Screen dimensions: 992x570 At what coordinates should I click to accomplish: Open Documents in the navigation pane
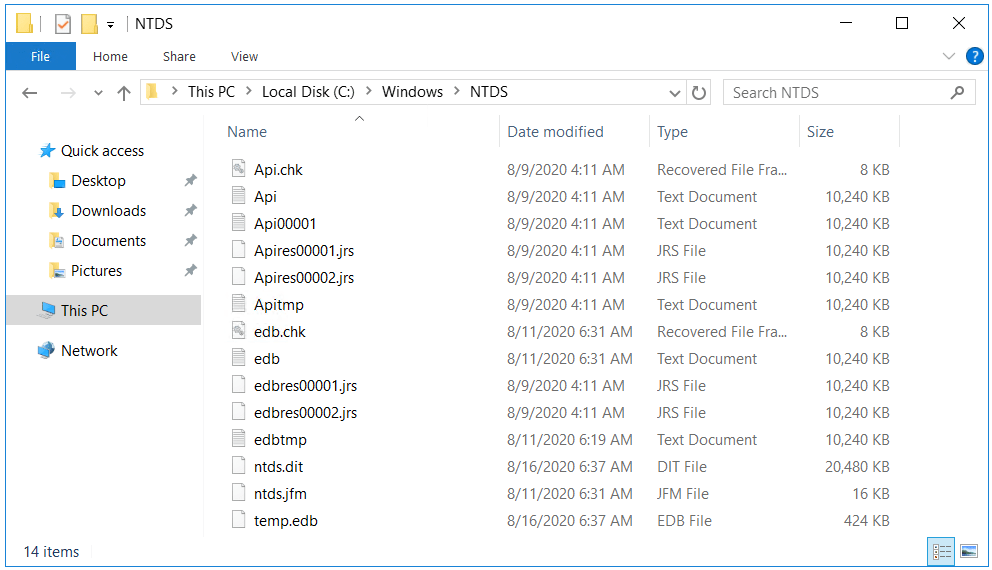pos(108,240)
